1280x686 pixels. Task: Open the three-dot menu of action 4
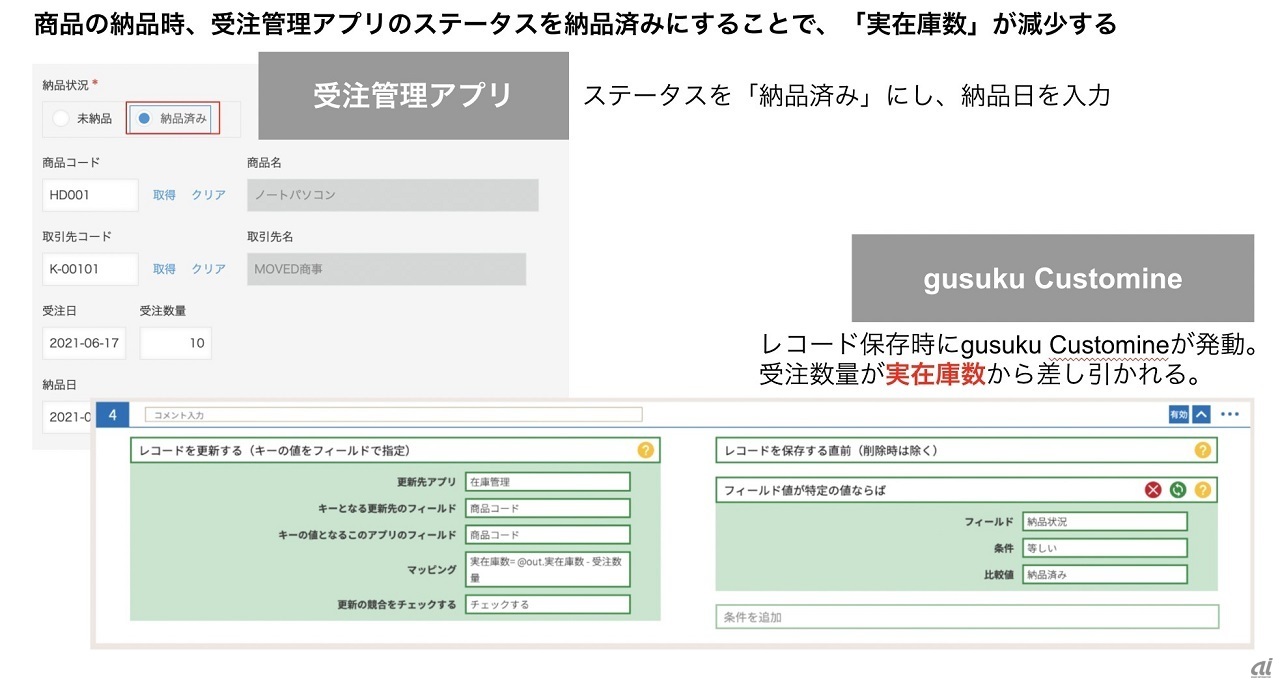[1230, 414]
